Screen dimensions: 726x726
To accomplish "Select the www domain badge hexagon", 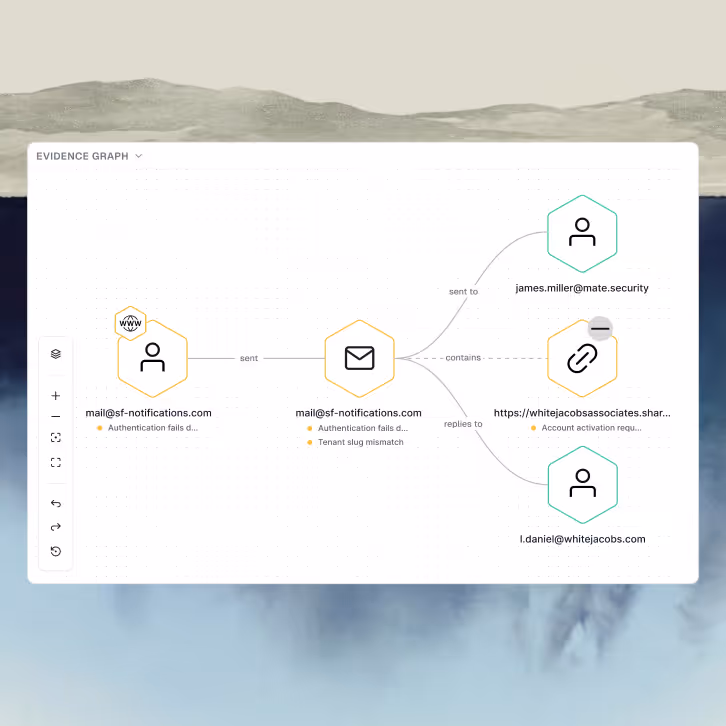I will pyautogui.click(x=131, y=323).
